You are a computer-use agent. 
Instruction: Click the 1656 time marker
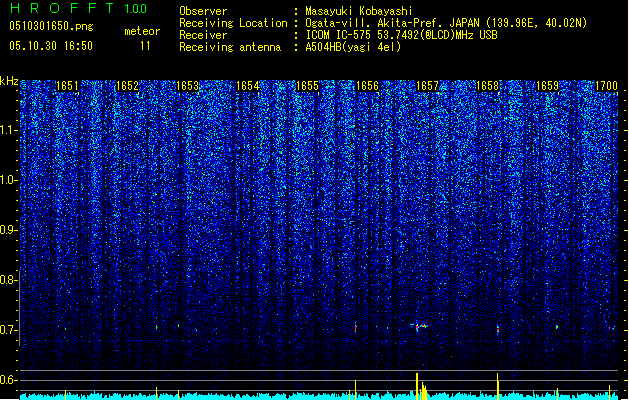[x=367, y=86]
